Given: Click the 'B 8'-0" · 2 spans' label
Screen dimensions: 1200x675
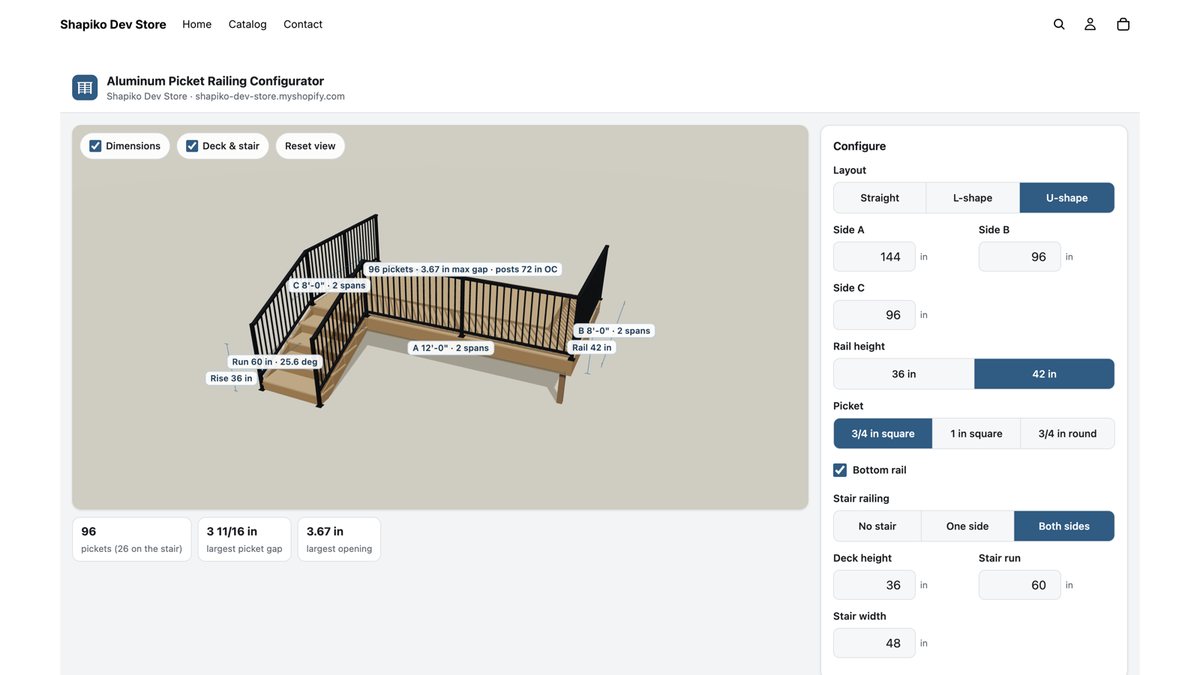Looking at the screenshot, I should 614,331.
